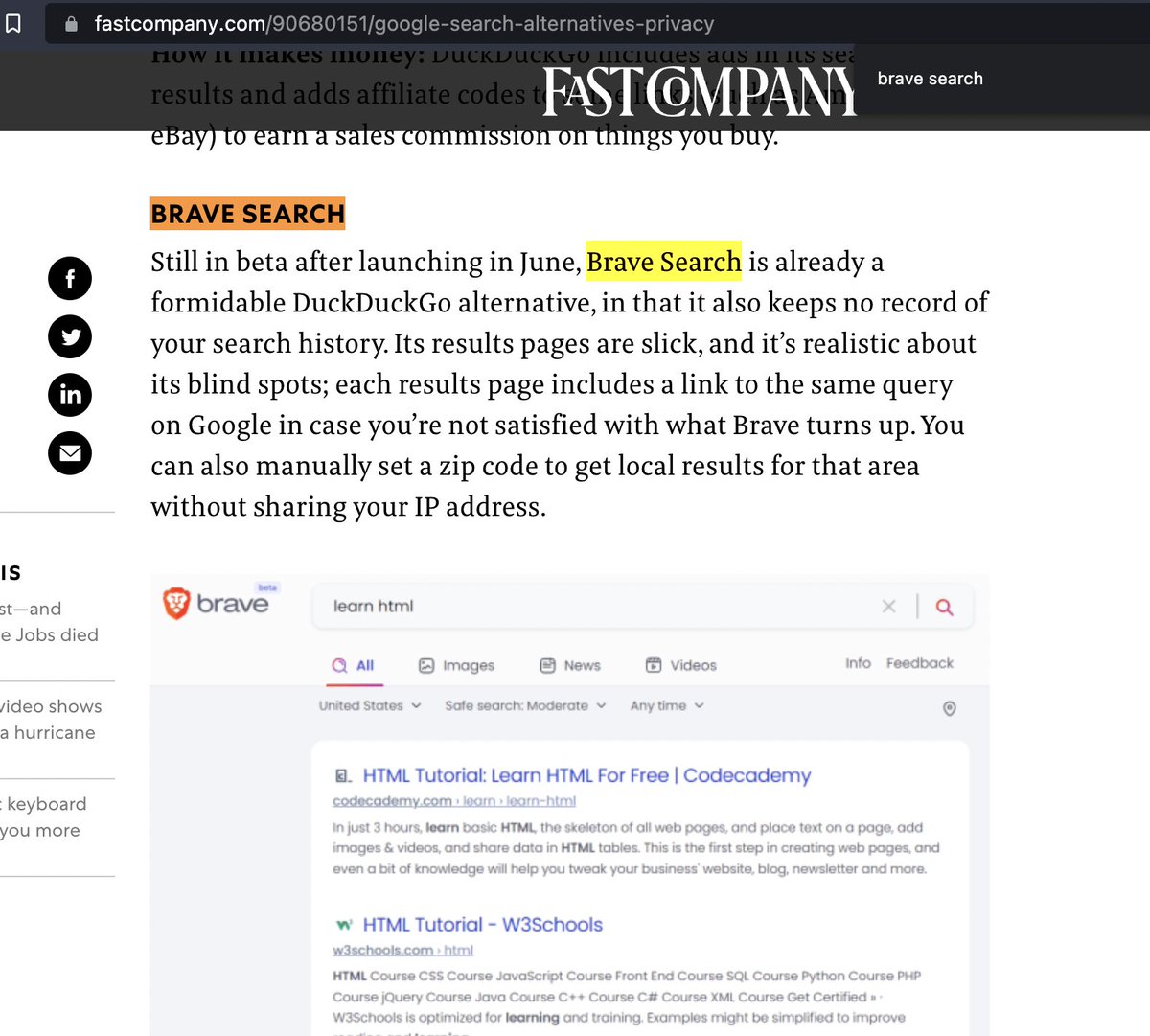Click the Brave lion logo in screenshot
Viewport: 1150px width, 1036px height.
coord(177,603)
